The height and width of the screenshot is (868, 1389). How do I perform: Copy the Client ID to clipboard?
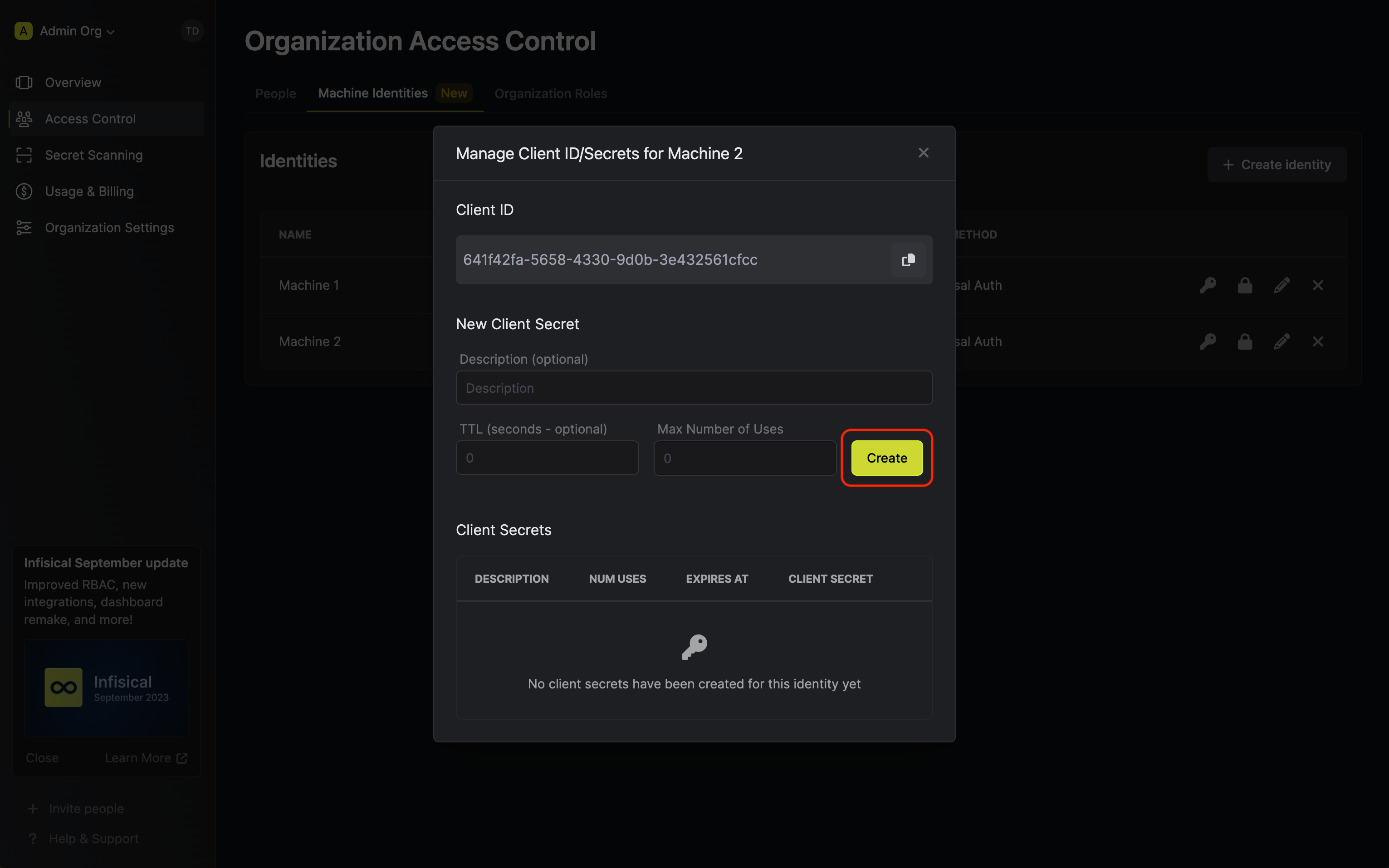coord(908,260)
